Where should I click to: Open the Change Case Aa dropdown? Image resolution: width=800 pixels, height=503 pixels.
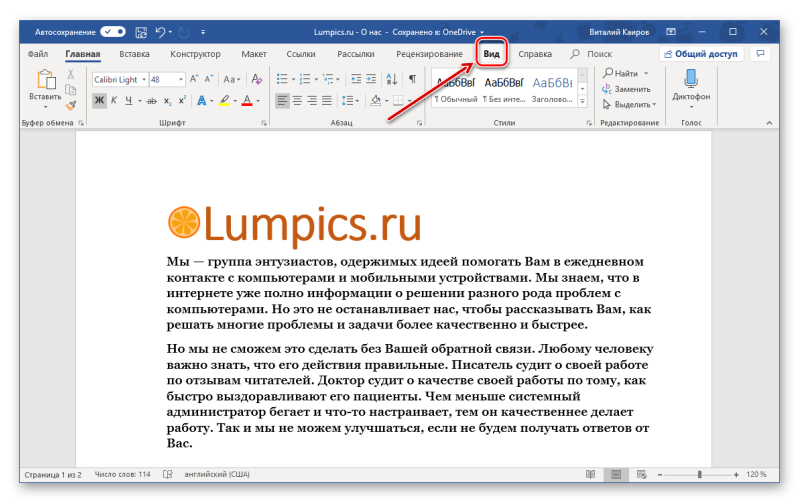pyautogui.click(x=232, y=79)
